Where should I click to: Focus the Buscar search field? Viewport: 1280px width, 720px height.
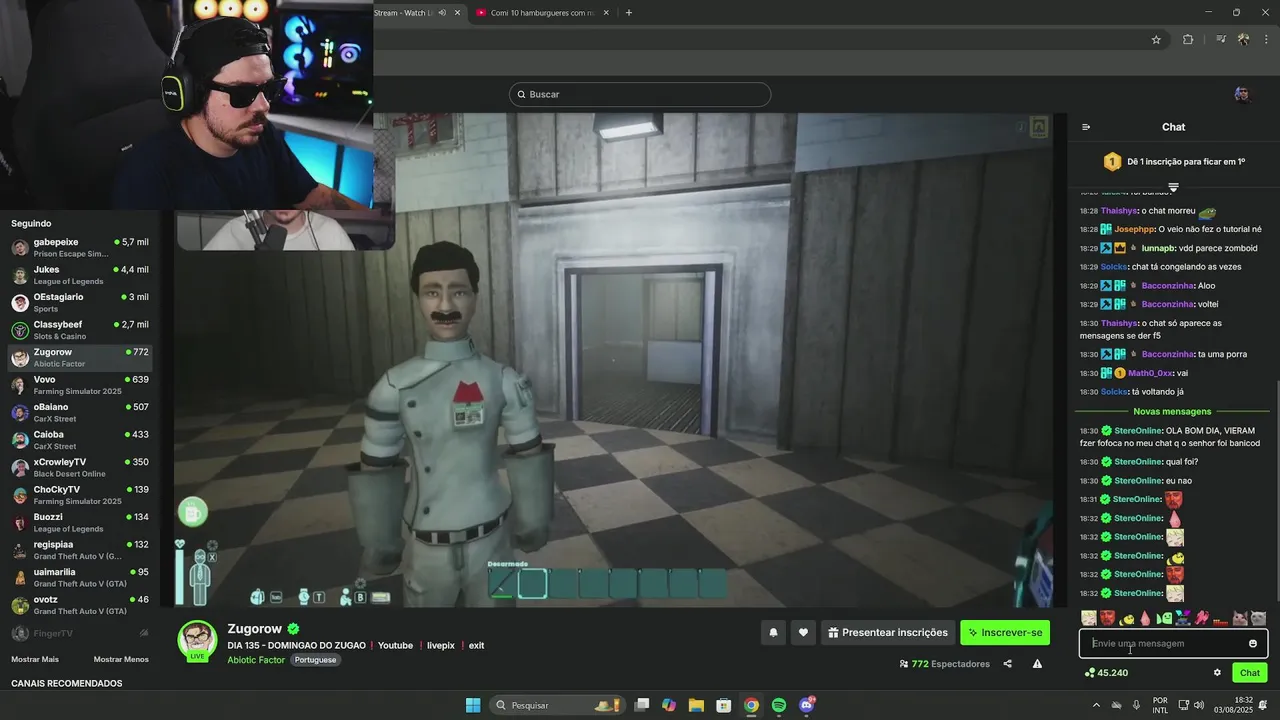click(640, 94)
